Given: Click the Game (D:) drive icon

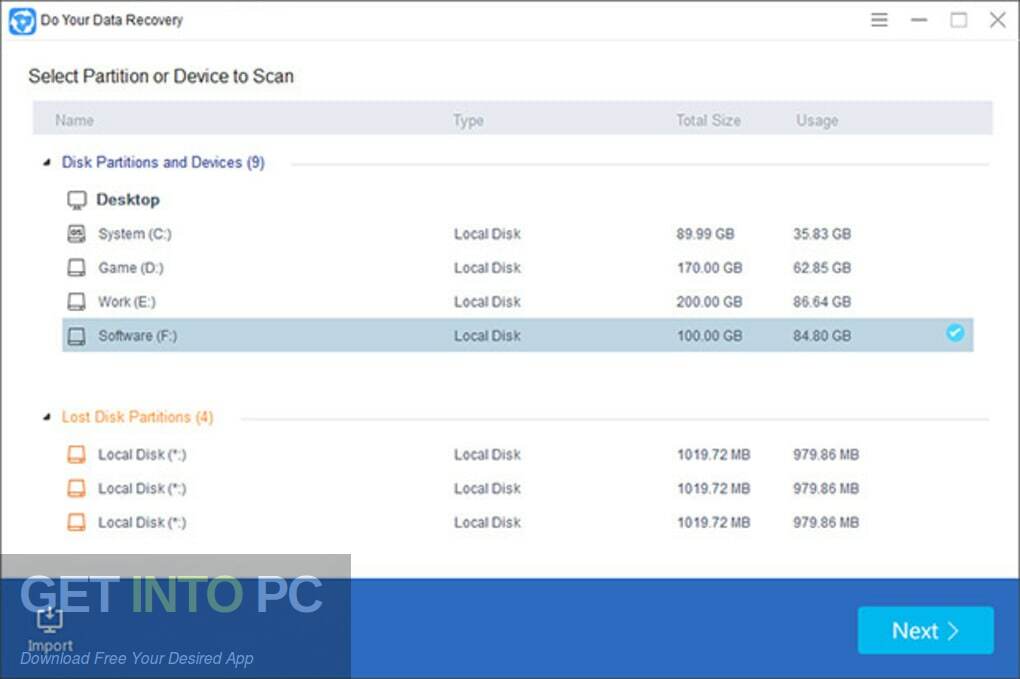Looking at the screenshot, I should pos(77,267).
